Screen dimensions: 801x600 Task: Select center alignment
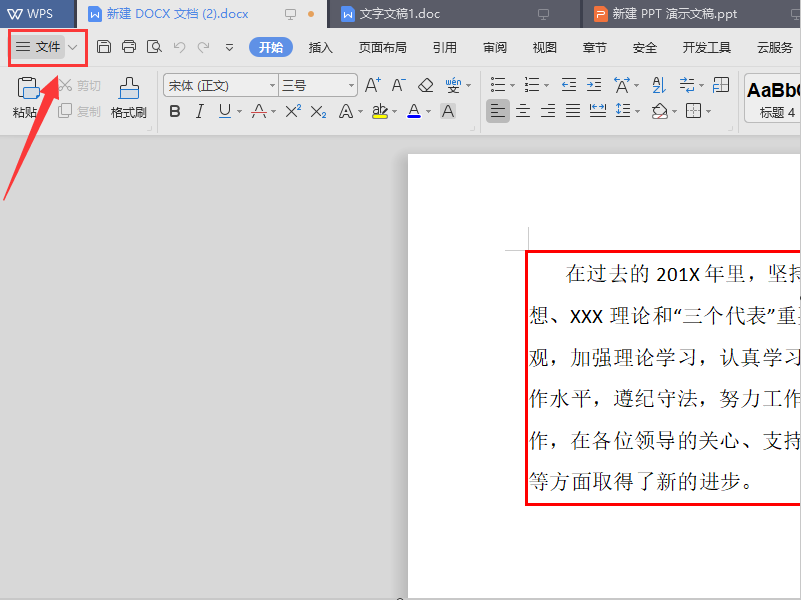click(523, 111)
